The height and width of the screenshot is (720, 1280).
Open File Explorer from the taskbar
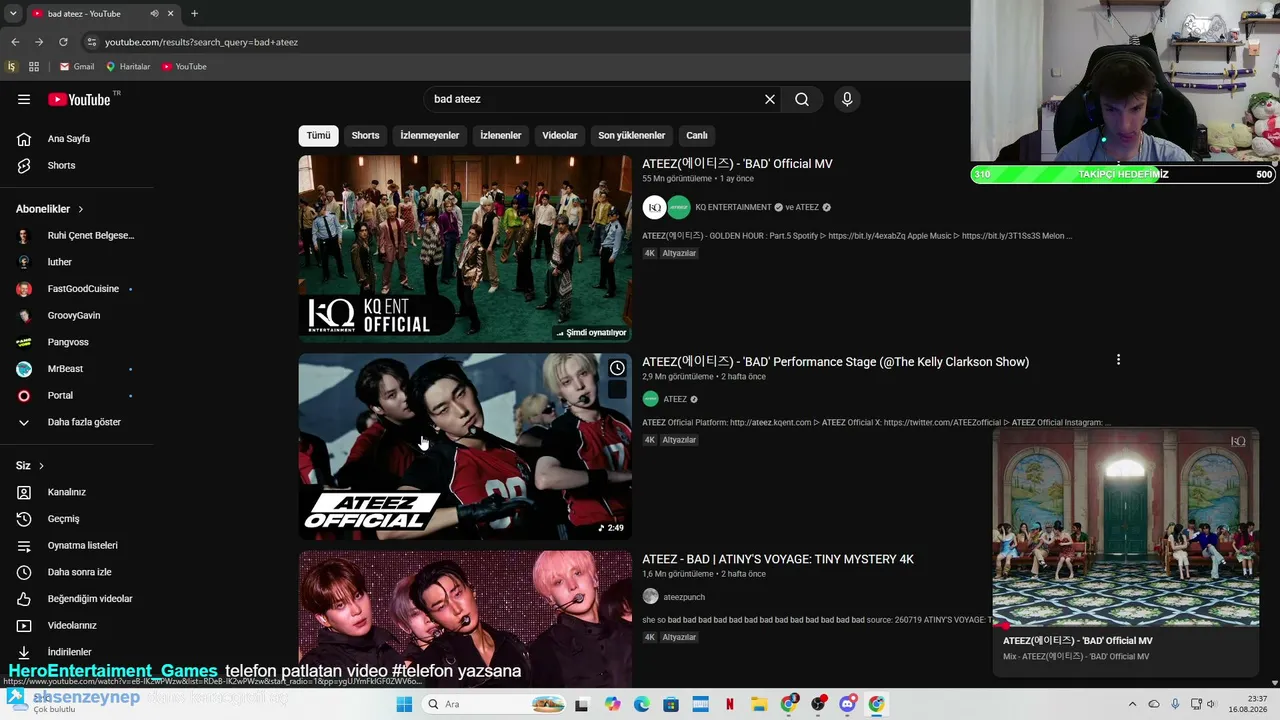(x=759, y=704)
